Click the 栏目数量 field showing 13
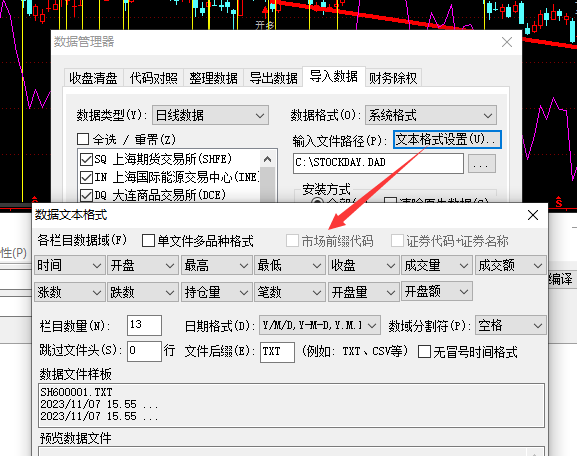 click(144, 325)
